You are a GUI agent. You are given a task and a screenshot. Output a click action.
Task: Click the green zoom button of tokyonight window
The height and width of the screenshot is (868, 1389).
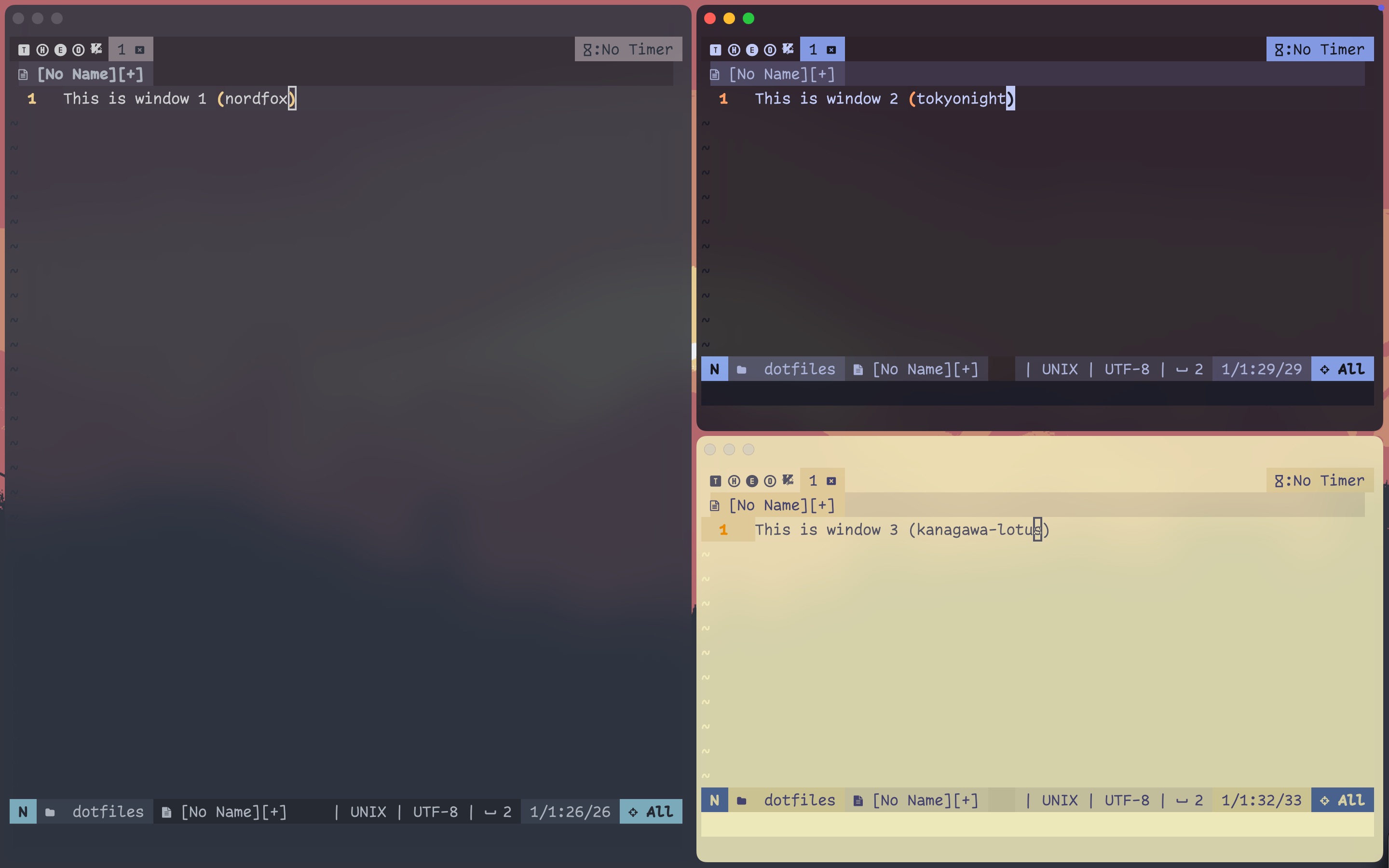[x=749, y=18]
